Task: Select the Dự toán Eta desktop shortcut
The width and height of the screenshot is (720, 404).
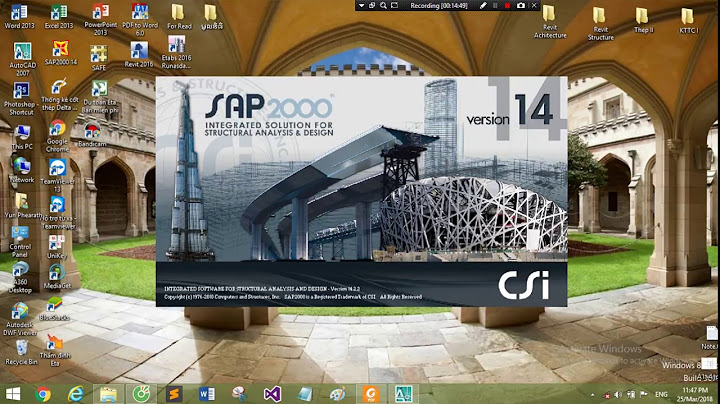Action: point(99,97)
